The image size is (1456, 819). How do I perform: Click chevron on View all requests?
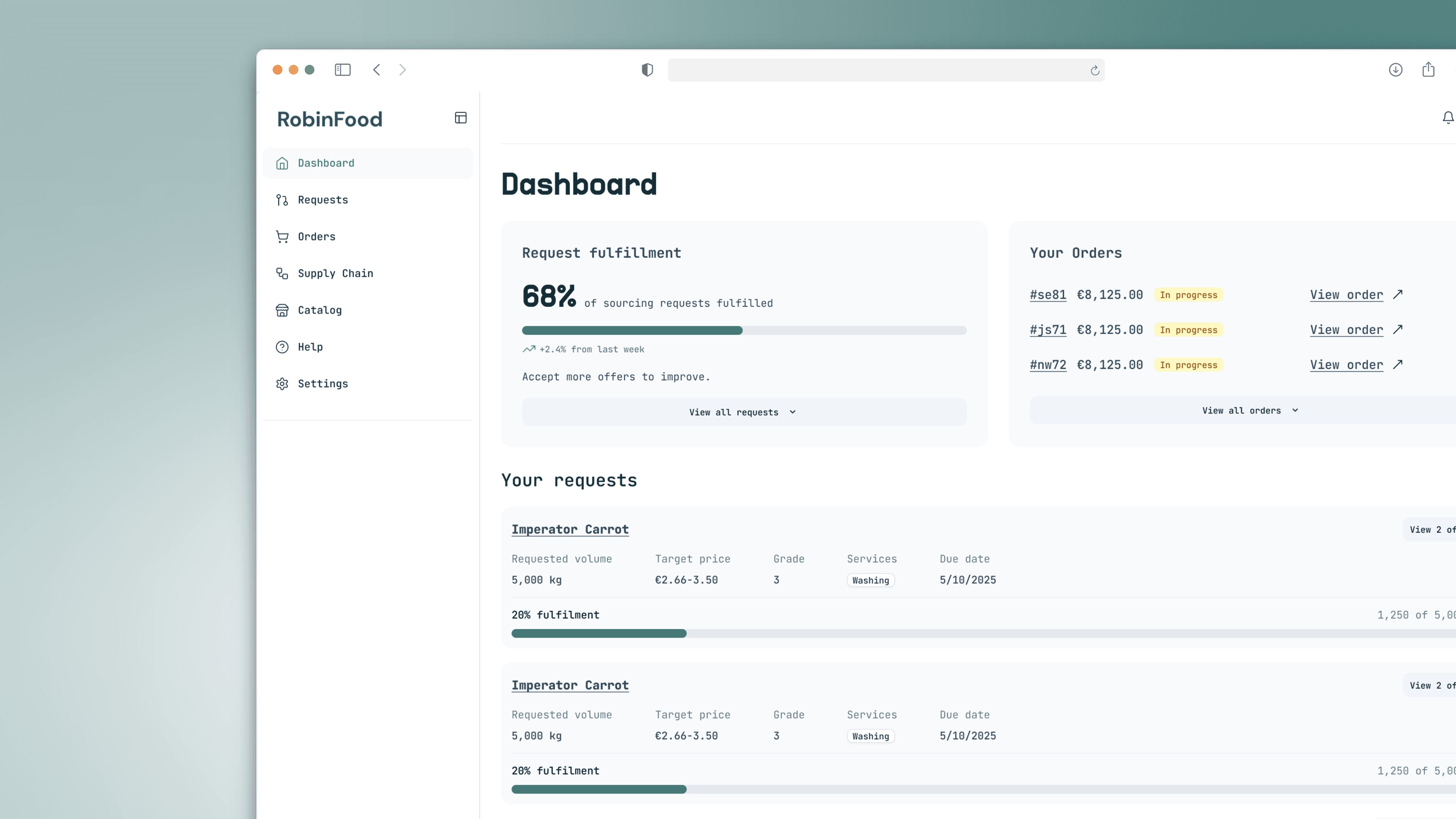(x=792, y=412)
